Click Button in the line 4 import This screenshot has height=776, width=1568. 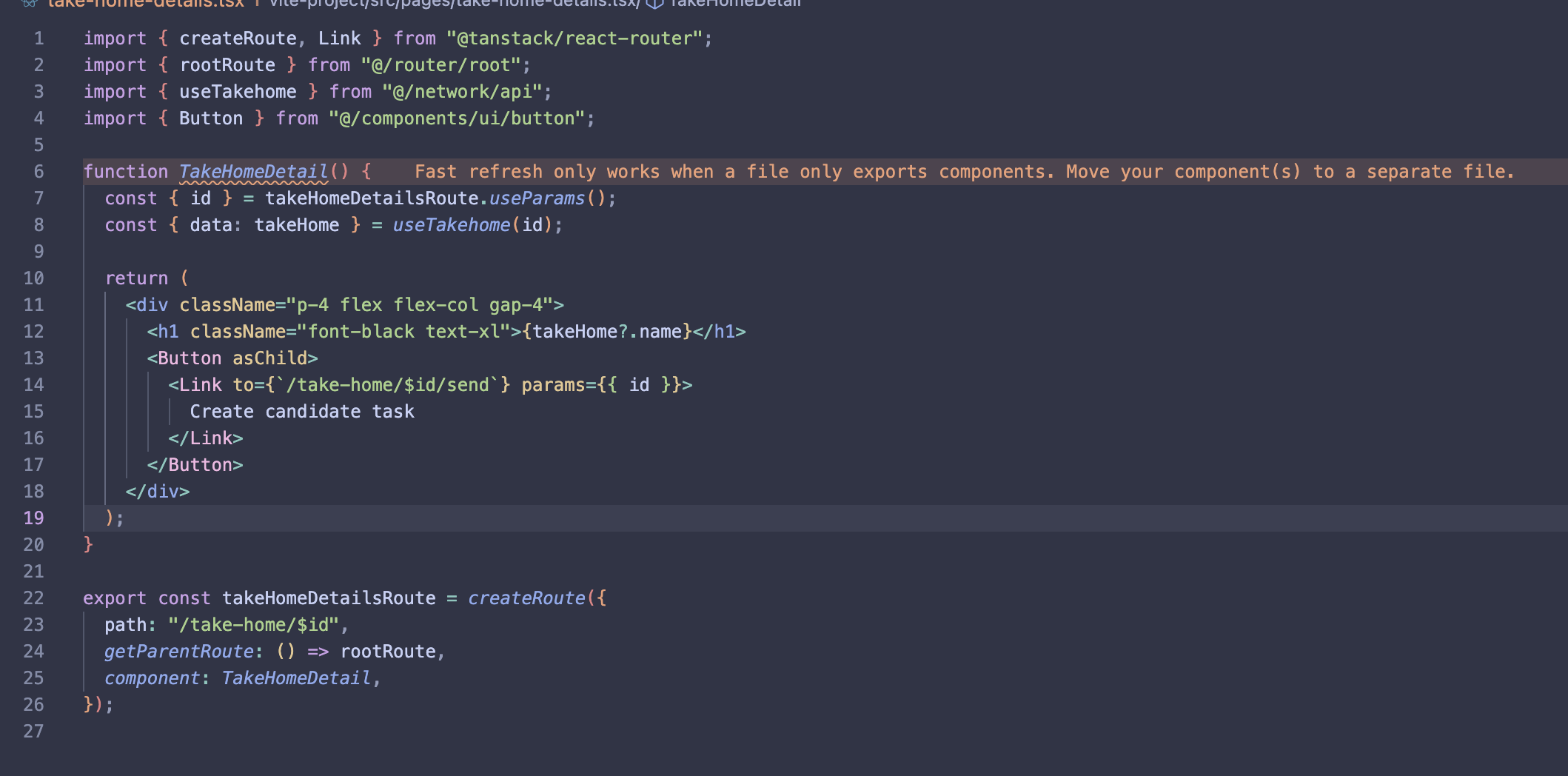coord(211,118)
